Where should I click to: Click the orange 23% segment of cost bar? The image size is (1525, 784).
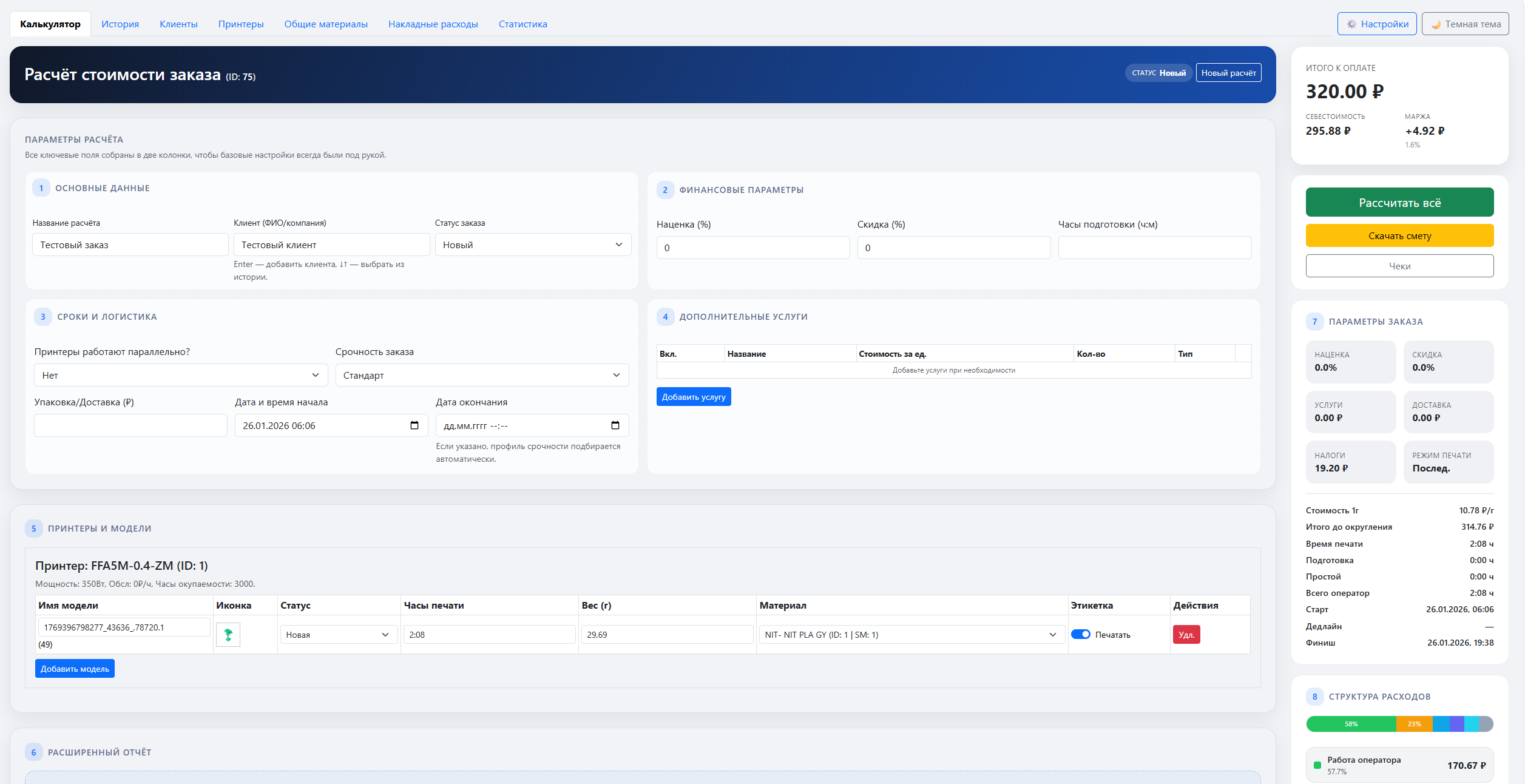[1413, 724]
